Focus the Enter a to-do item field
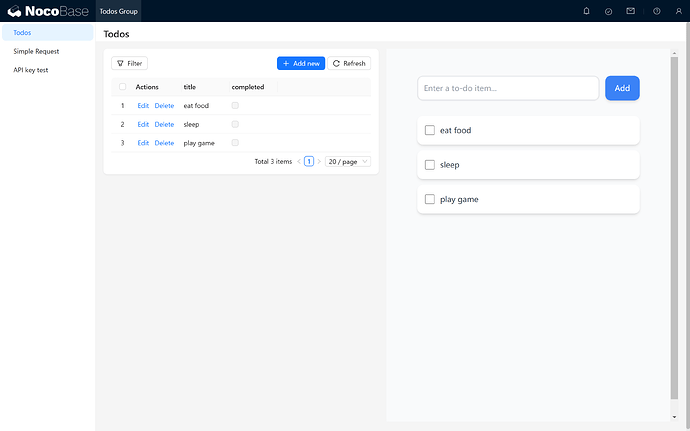 pos(508,88)
